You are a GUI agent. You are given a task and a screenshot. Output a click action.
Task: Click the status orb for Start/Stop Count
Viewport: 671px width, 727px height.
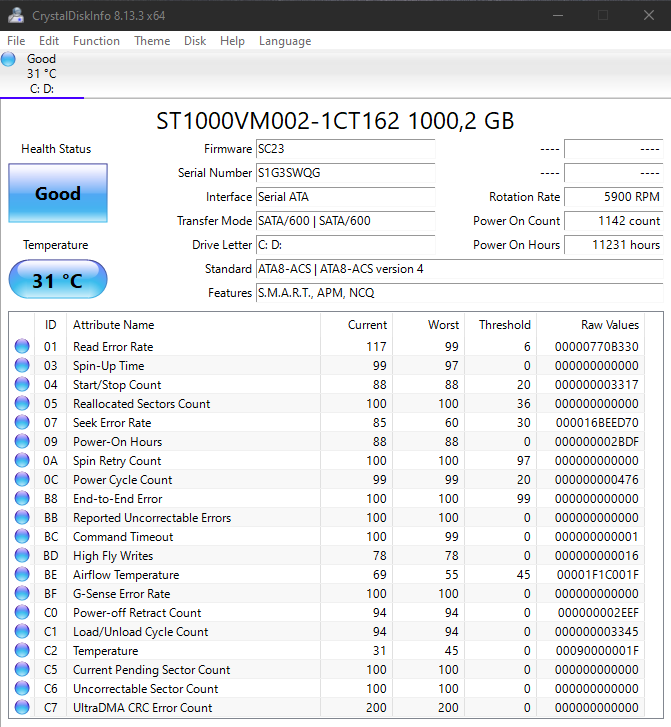point(22,384)
